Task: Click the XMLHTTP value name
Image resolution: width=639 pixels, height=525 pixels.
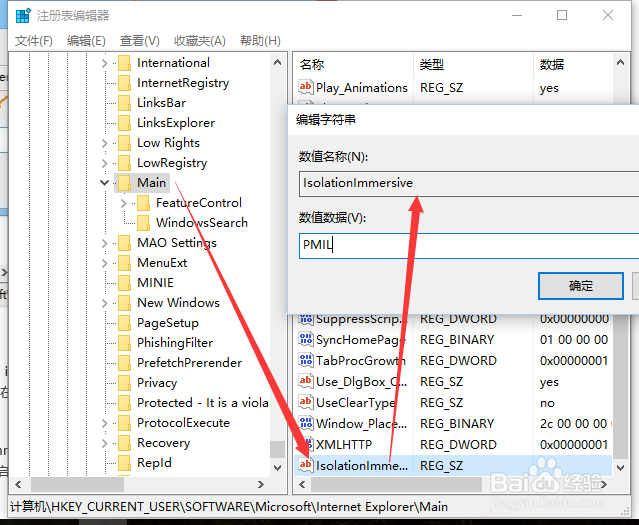Action: 344,444
